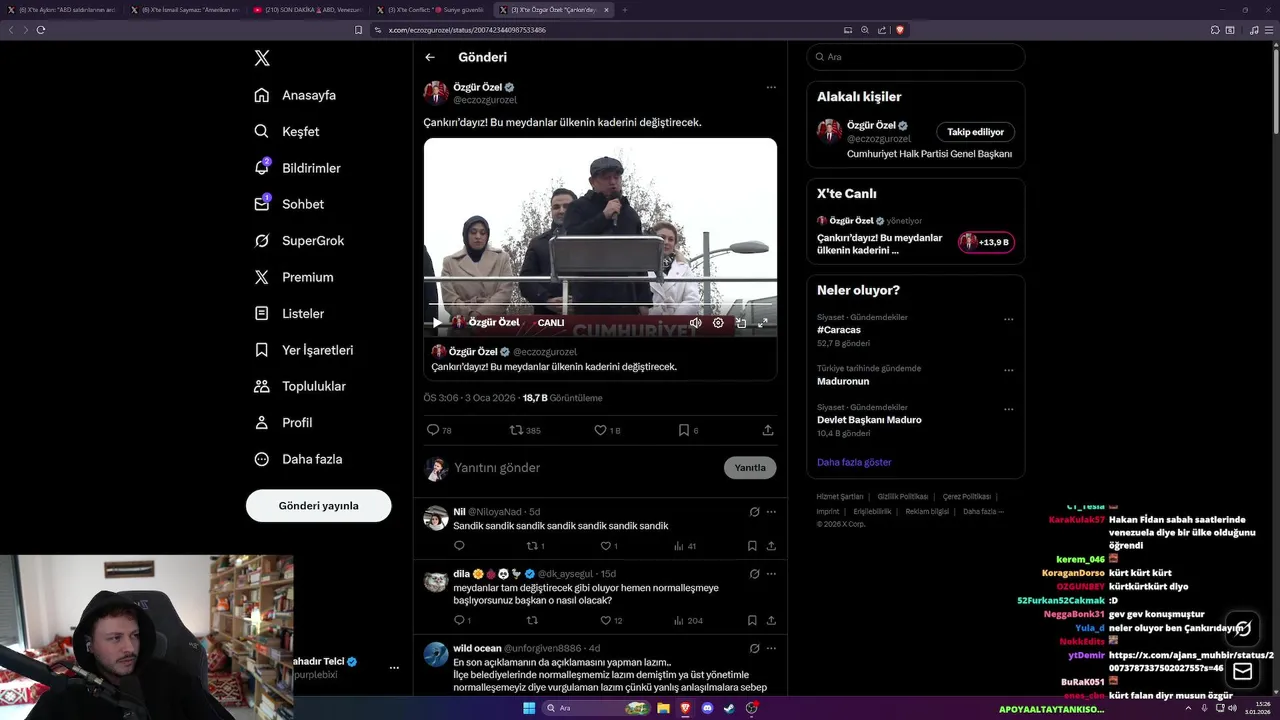Screen dimensions: 1280x720
Task: Open Topluluklar communities
Action: pyautogui.click(x=301, y=386)
